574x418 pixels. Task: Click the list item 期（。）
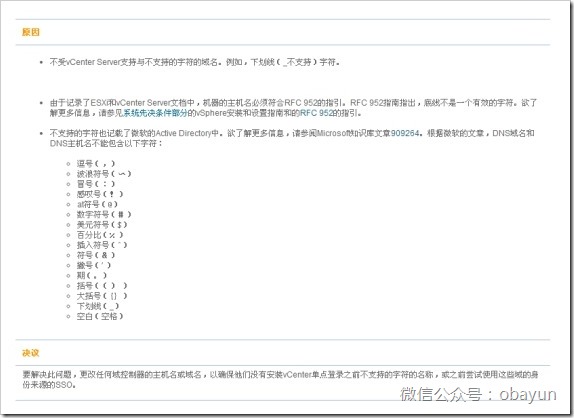92,276
